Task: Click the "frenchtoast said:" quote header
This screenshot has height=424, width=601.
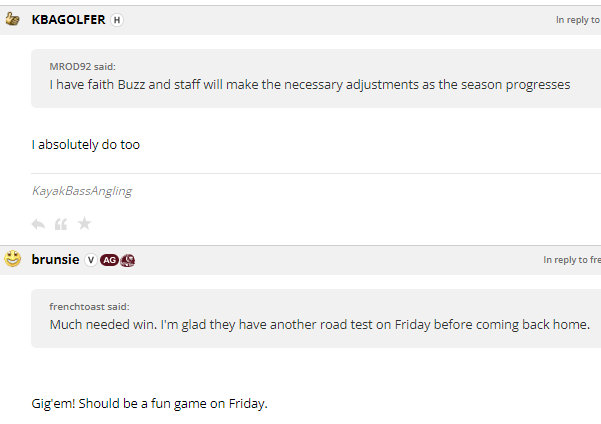Action: 89,306
